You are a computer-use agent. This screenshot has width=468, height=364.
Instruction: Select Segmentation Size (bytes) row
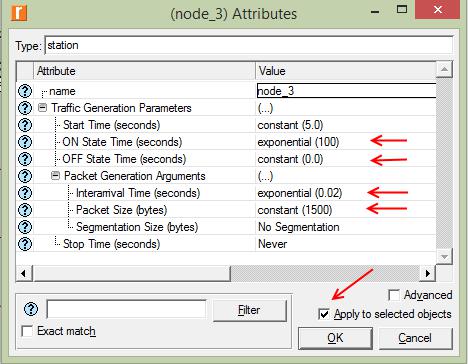226,227
